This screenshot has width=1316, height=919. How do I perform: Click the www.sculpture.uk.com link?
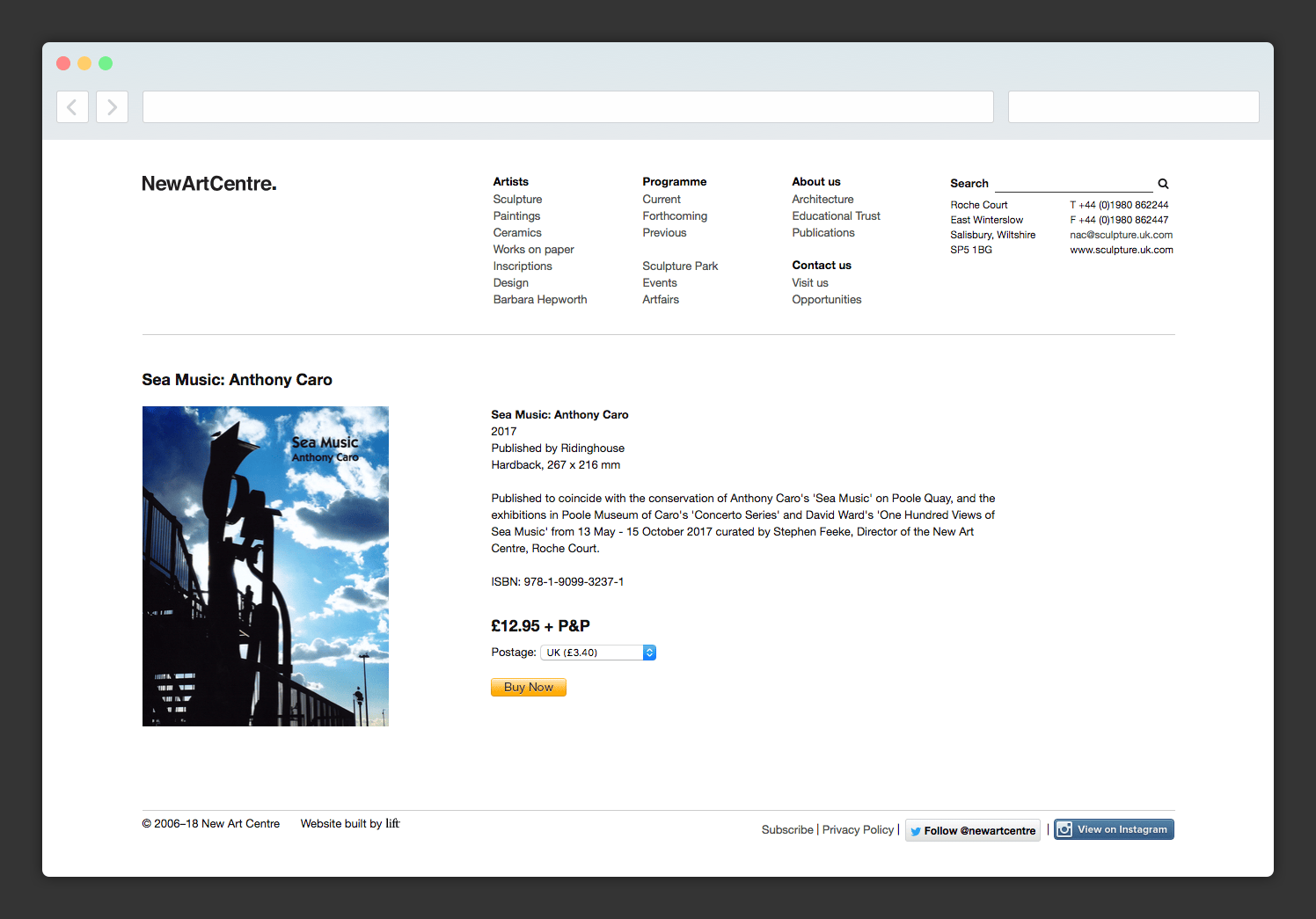pyautogui.click(x=1122, y=250)
